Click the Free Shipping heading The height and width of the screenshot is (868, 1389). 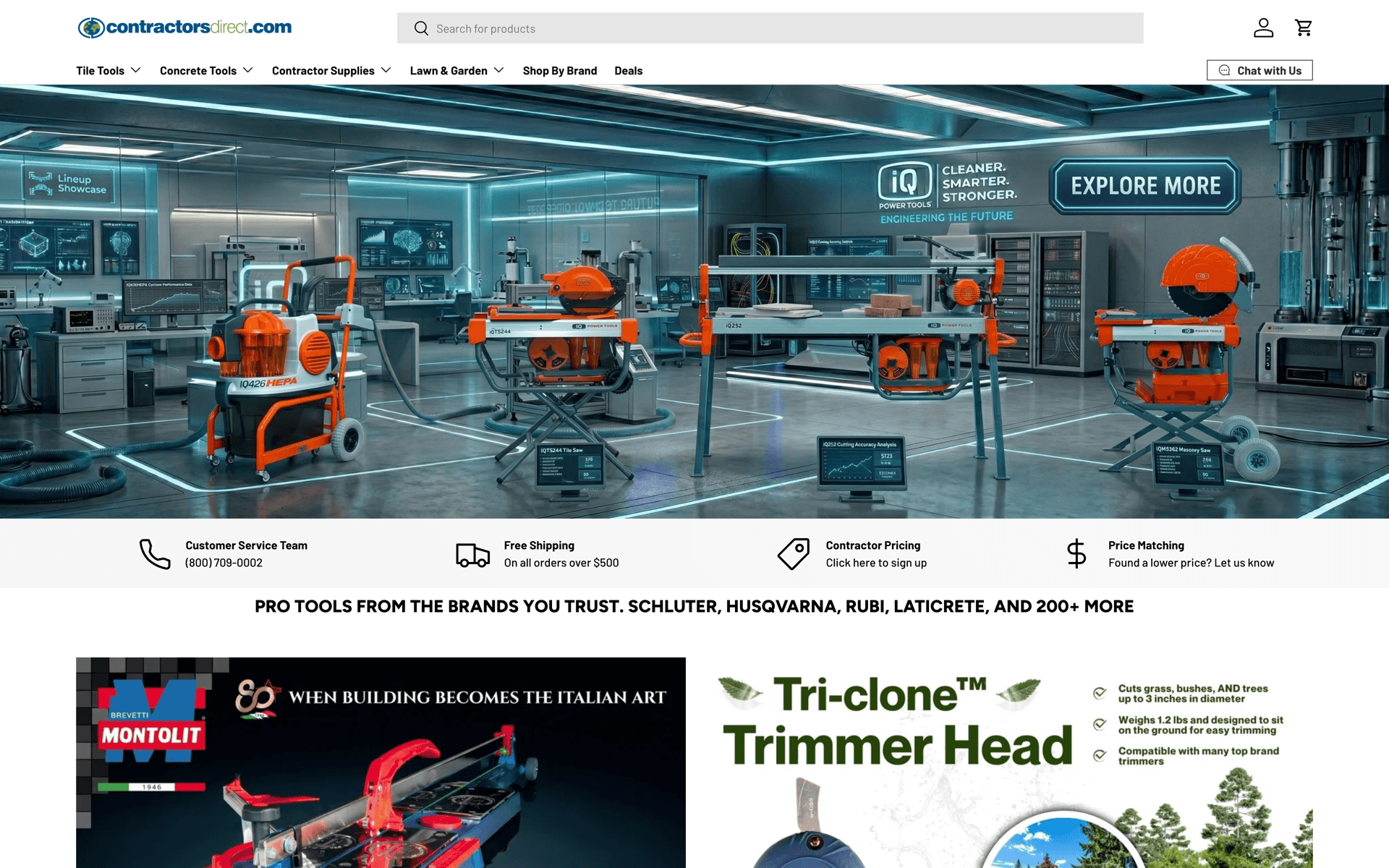pyautogui.click(x=539, y=545)
